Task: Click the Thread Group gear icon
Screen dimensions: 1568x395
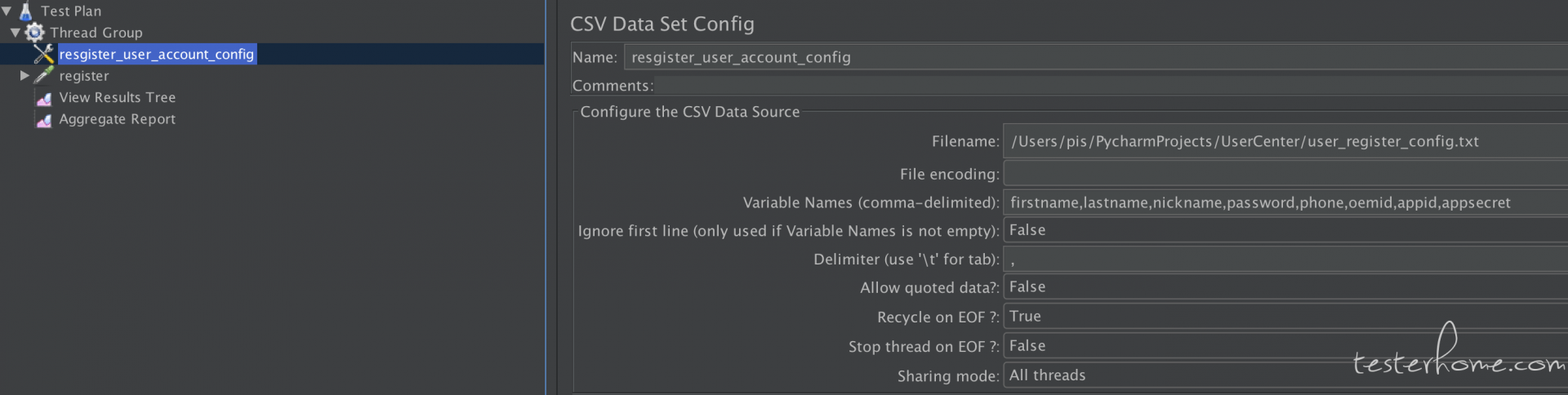Action: click(x=34, y=33)
